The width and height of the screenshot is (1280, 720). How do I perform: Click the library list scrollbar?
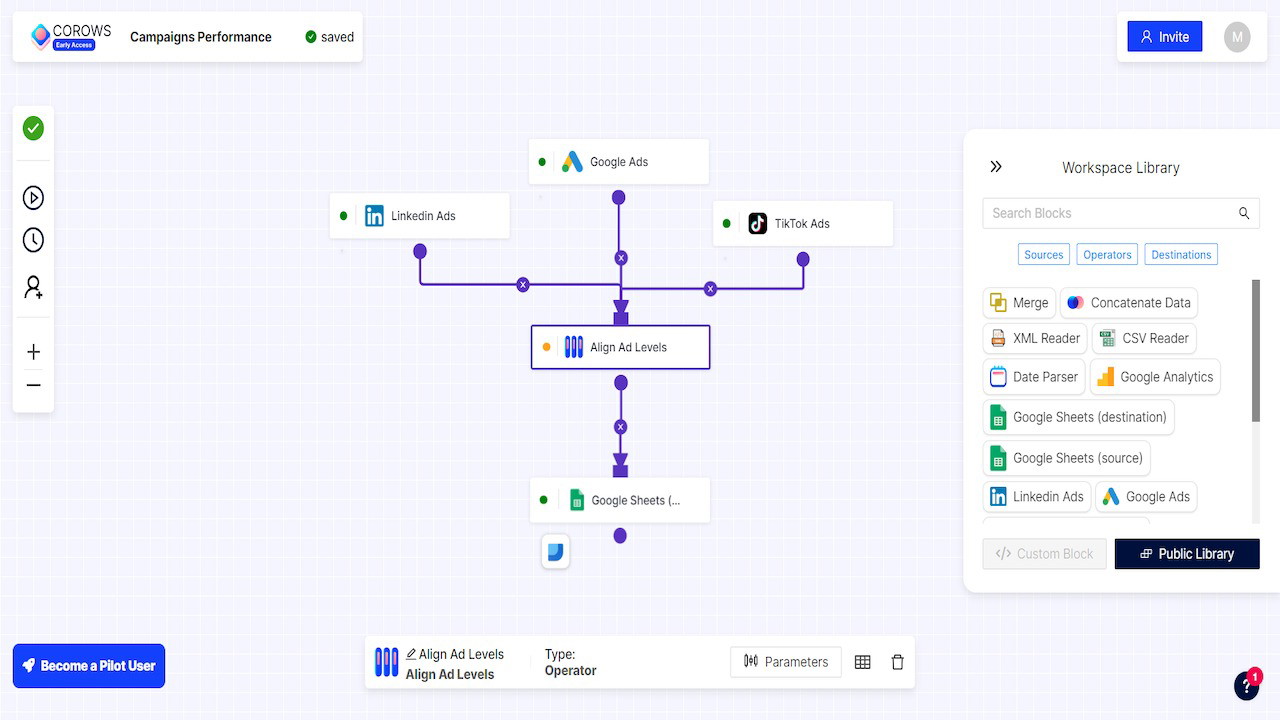pos(1256,350)
